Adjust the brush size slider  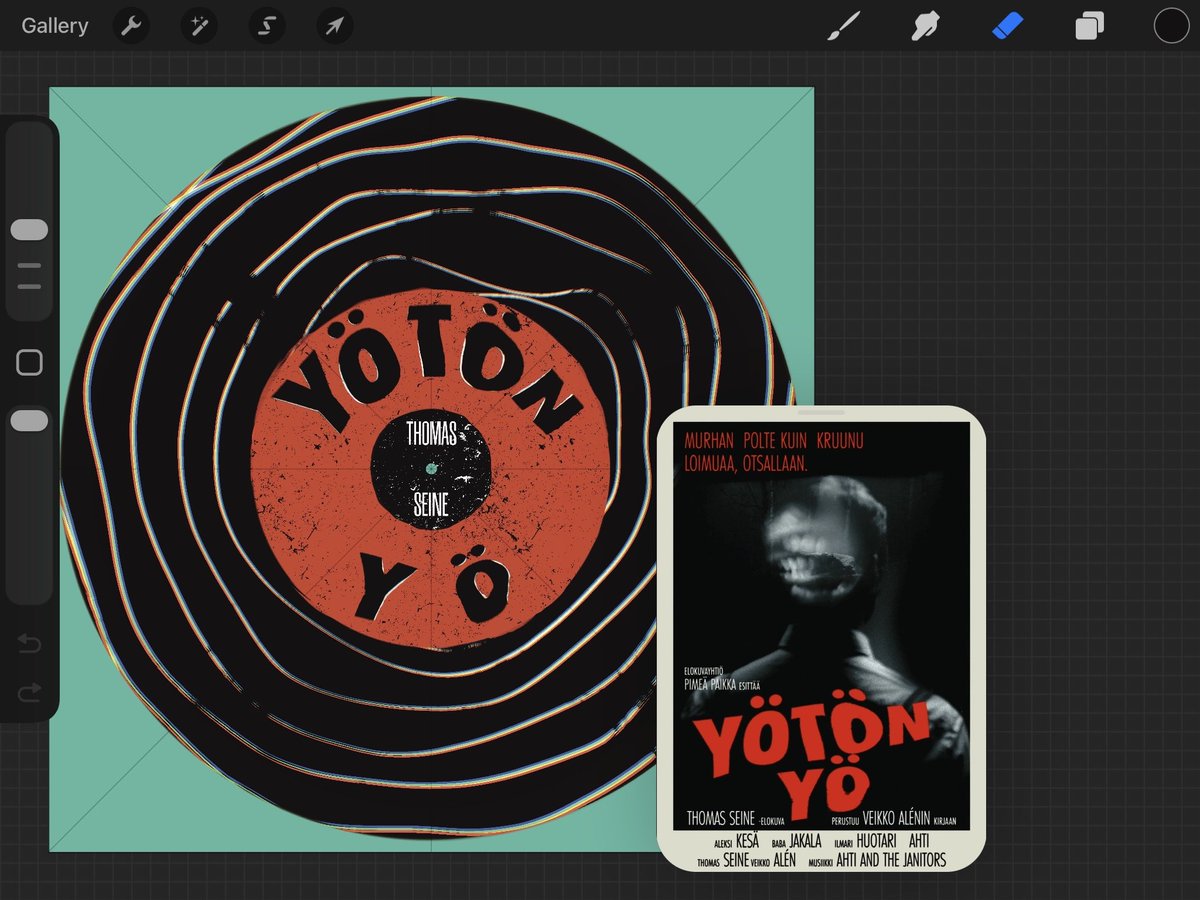pos(29,230)
